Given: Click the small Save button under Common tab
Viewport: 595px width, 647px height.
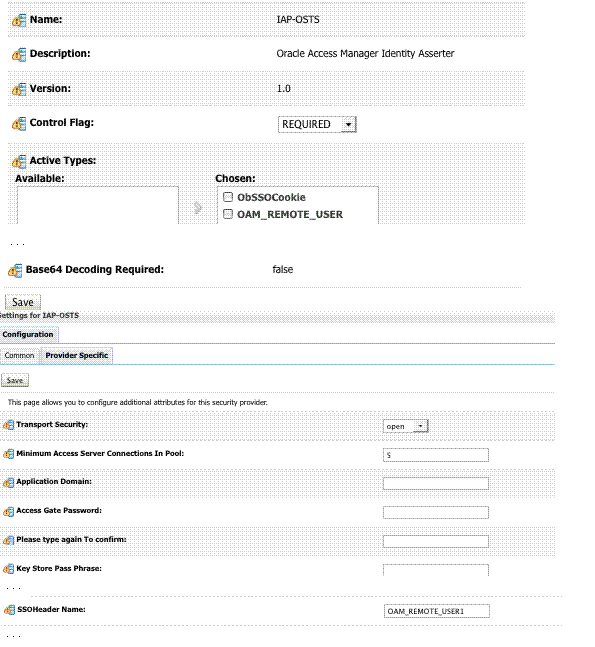Looking at the screenshot, I should [x=15, y=380].
